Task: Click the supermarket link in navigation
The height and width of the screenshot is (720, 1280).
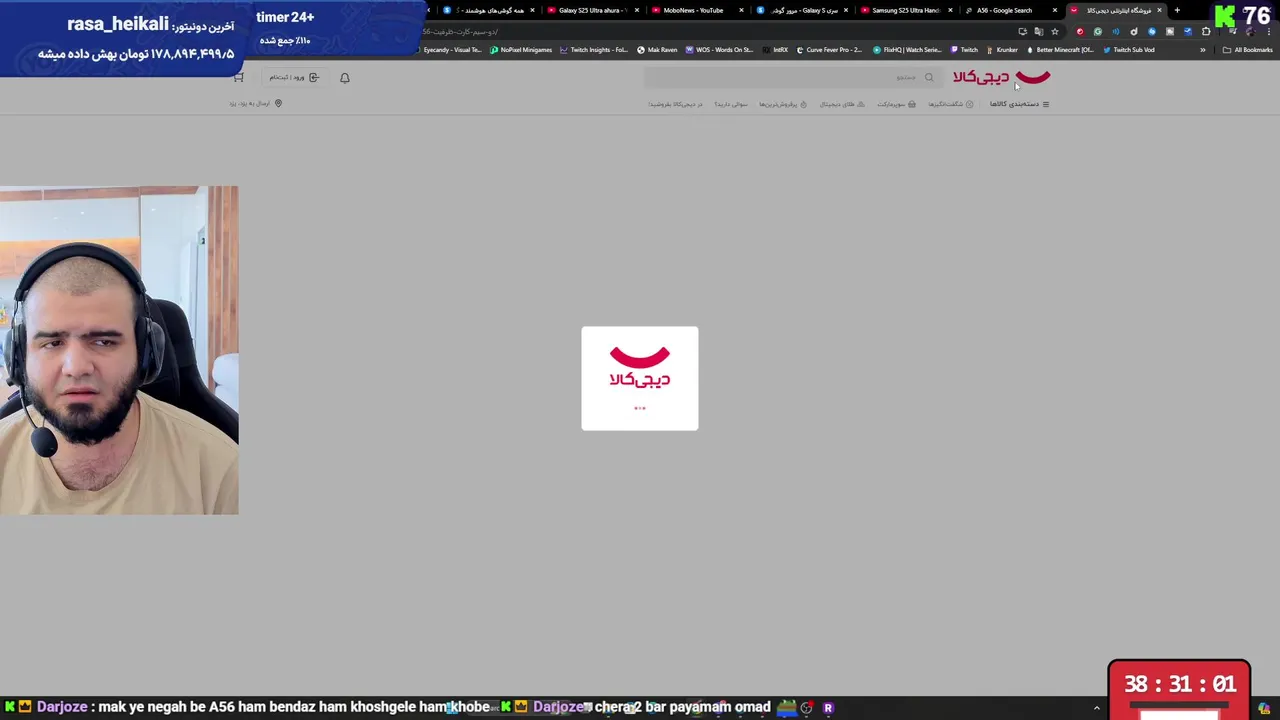Action: point(896,104)
